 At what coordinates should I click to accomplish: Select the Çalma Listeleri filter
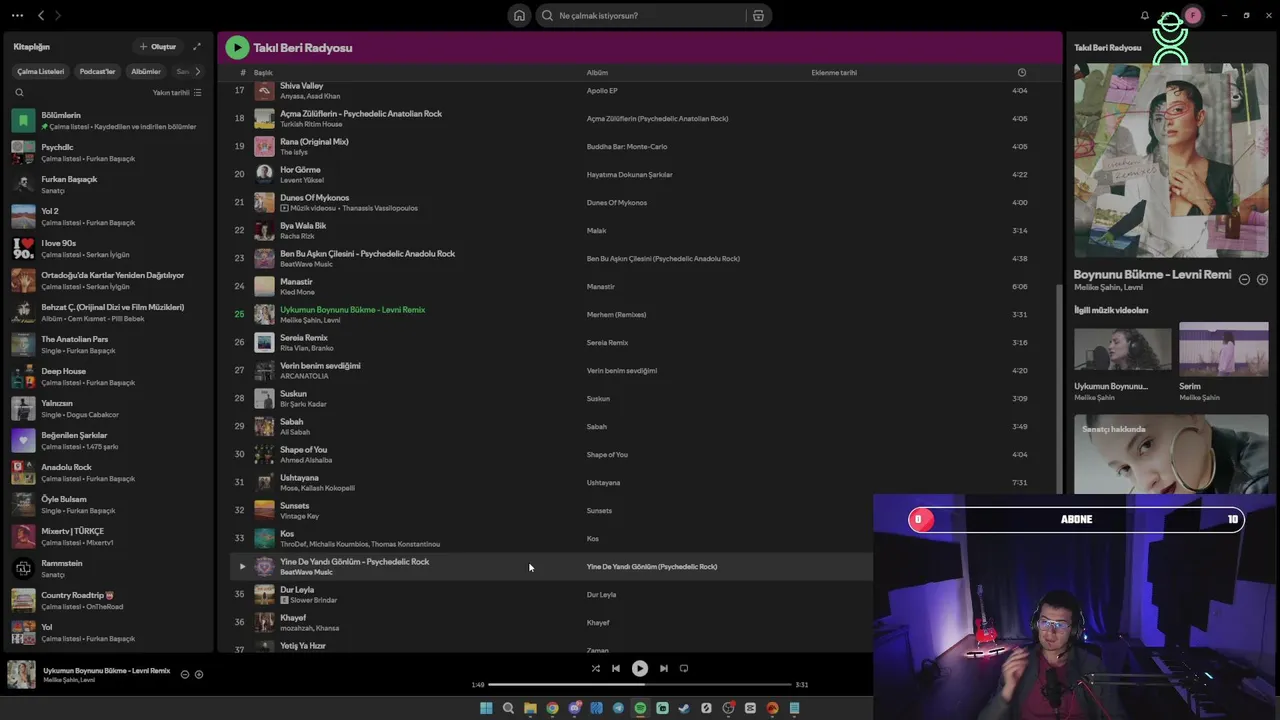click(x=41, y=71)
